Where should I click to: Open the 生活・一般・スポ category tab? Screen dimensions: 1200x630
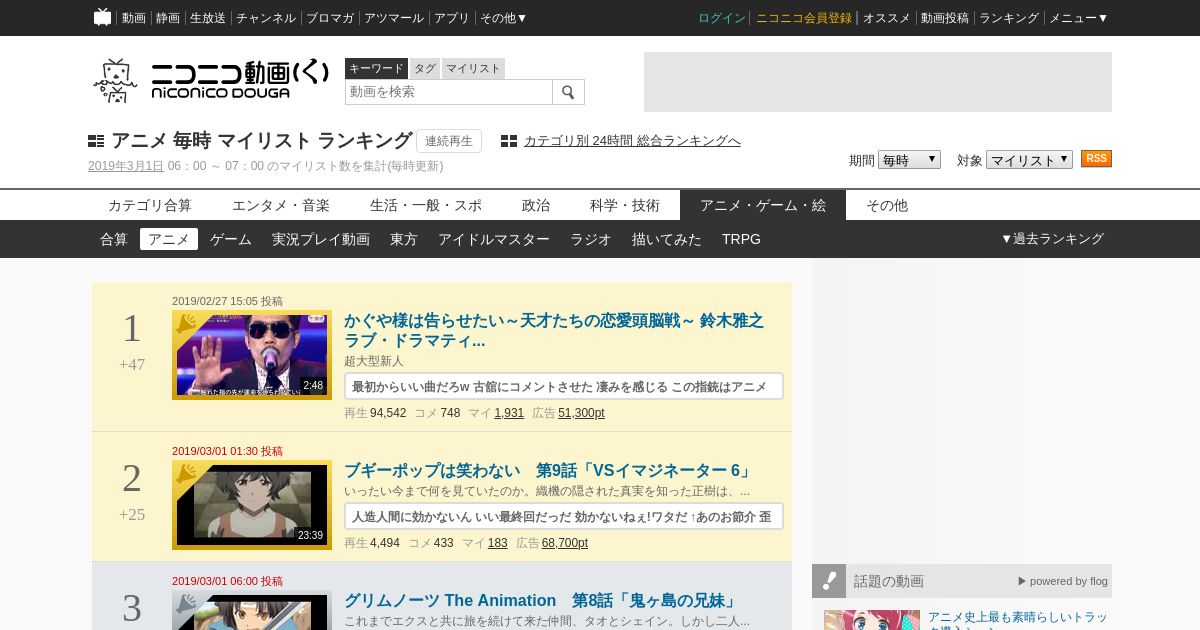[x=426, y=205]
